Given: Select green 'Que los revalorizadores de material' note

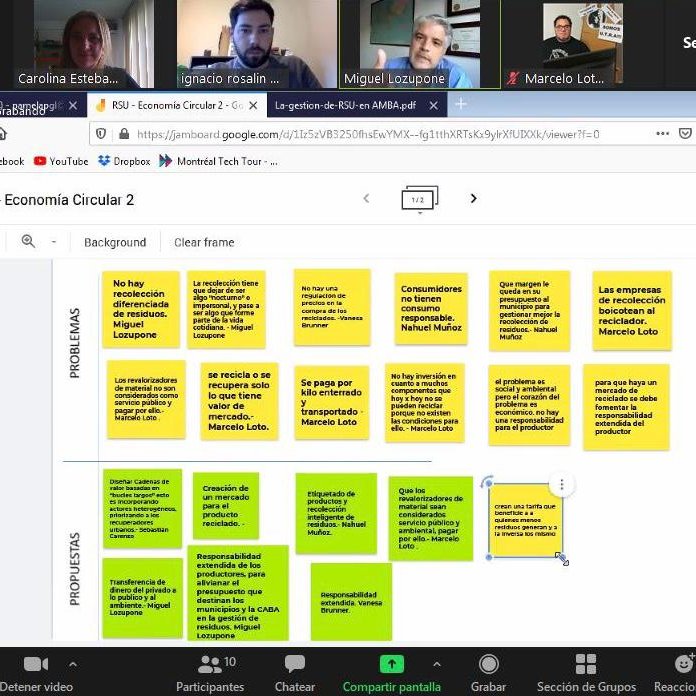Looking at the screenshot, I should coord(431,518).
